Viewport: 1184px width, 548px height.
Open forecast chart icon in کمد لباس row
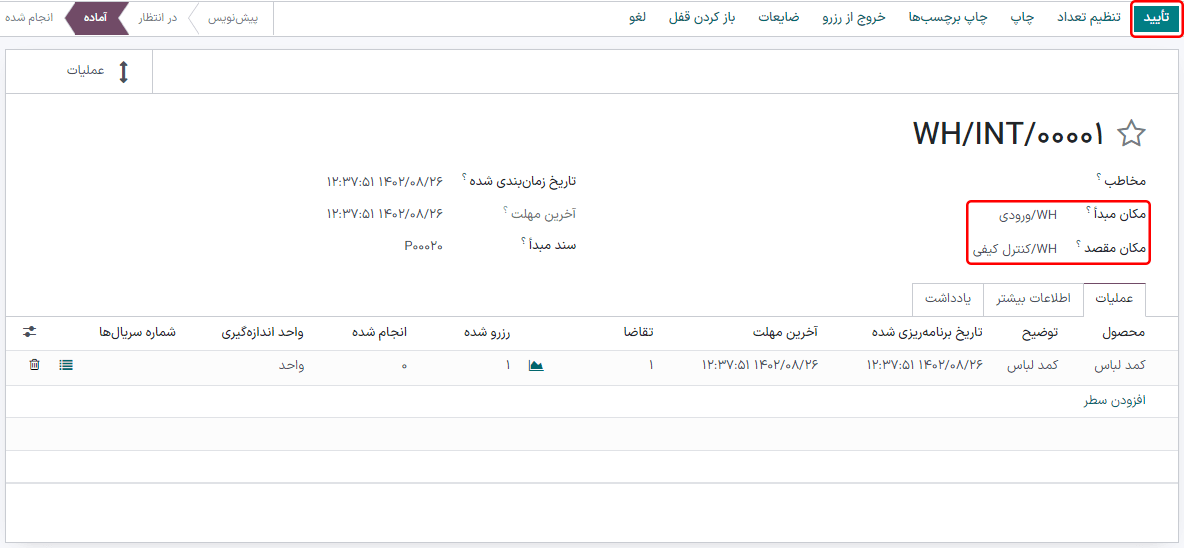[535, 365]
